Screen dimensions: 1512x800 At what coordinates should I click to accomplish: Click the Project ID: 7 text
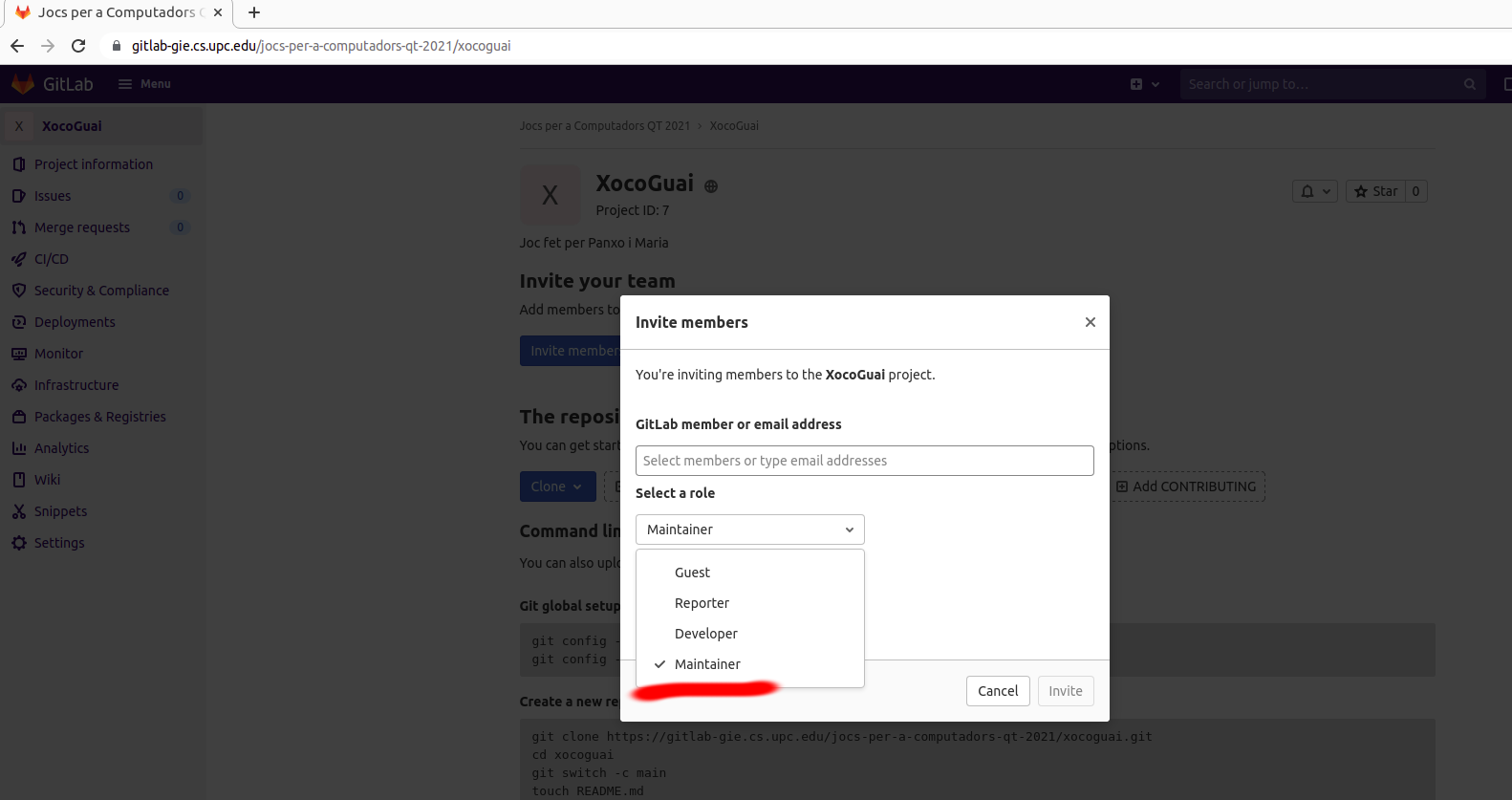click(633, 210)
